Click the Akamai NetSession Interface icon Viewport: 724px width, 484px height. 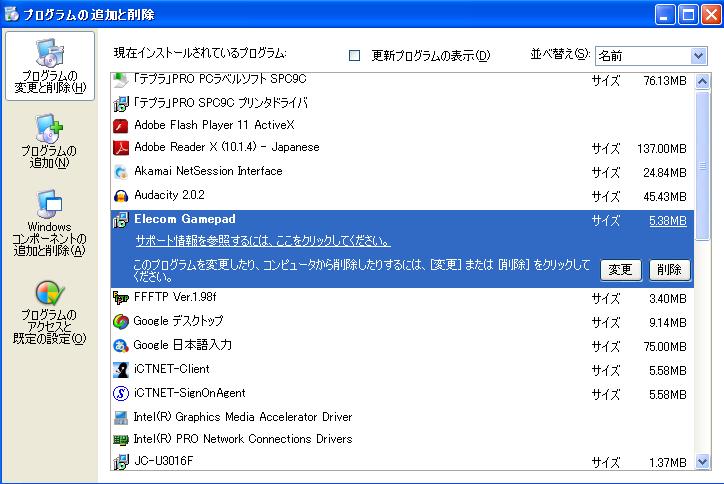[x=121, y=172]
